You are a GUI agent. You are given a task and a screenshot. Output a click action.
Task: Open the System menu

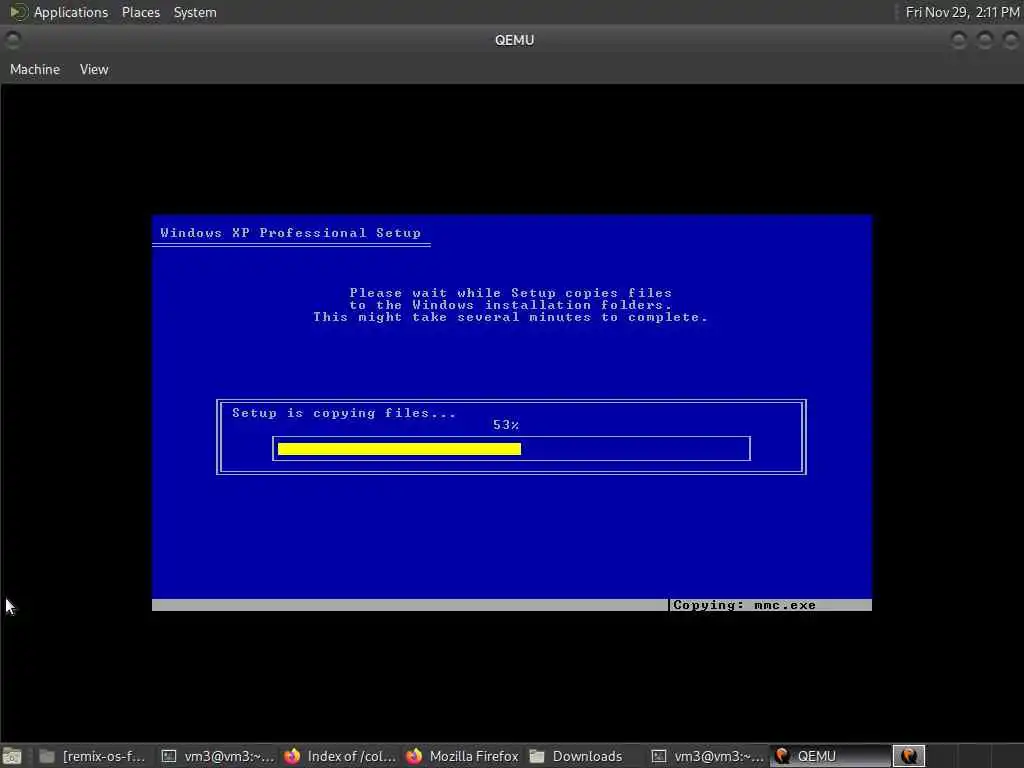(195, 12)
